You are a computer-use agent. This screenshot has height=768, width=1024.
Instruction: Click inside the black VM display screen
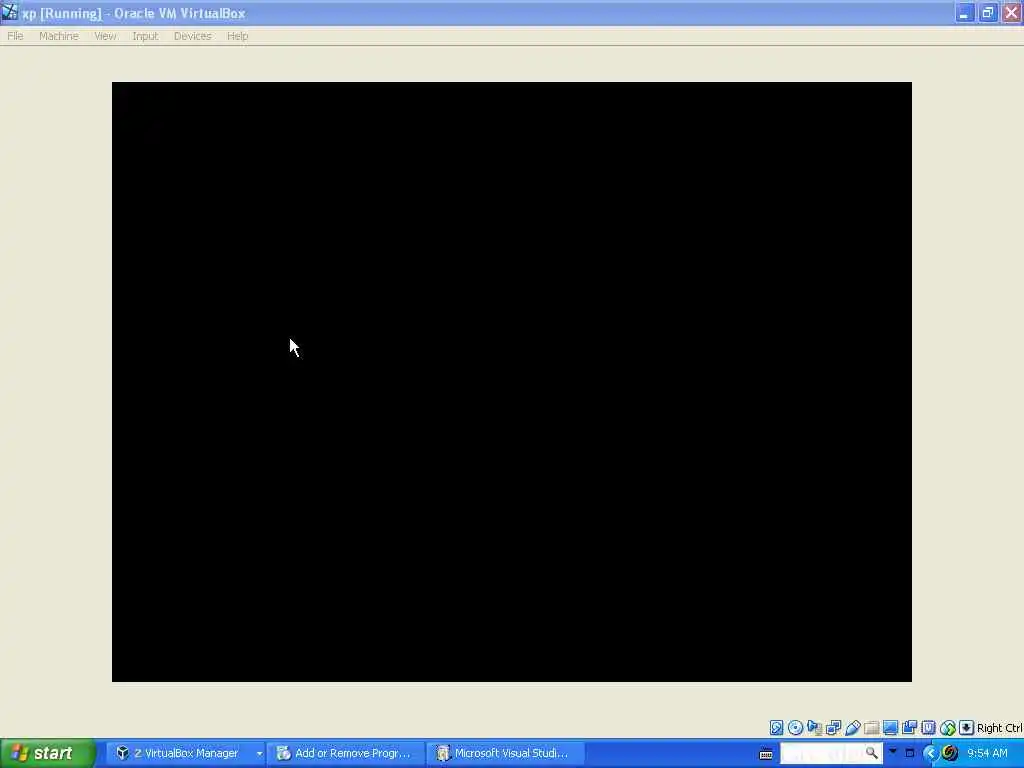point(511,381)
